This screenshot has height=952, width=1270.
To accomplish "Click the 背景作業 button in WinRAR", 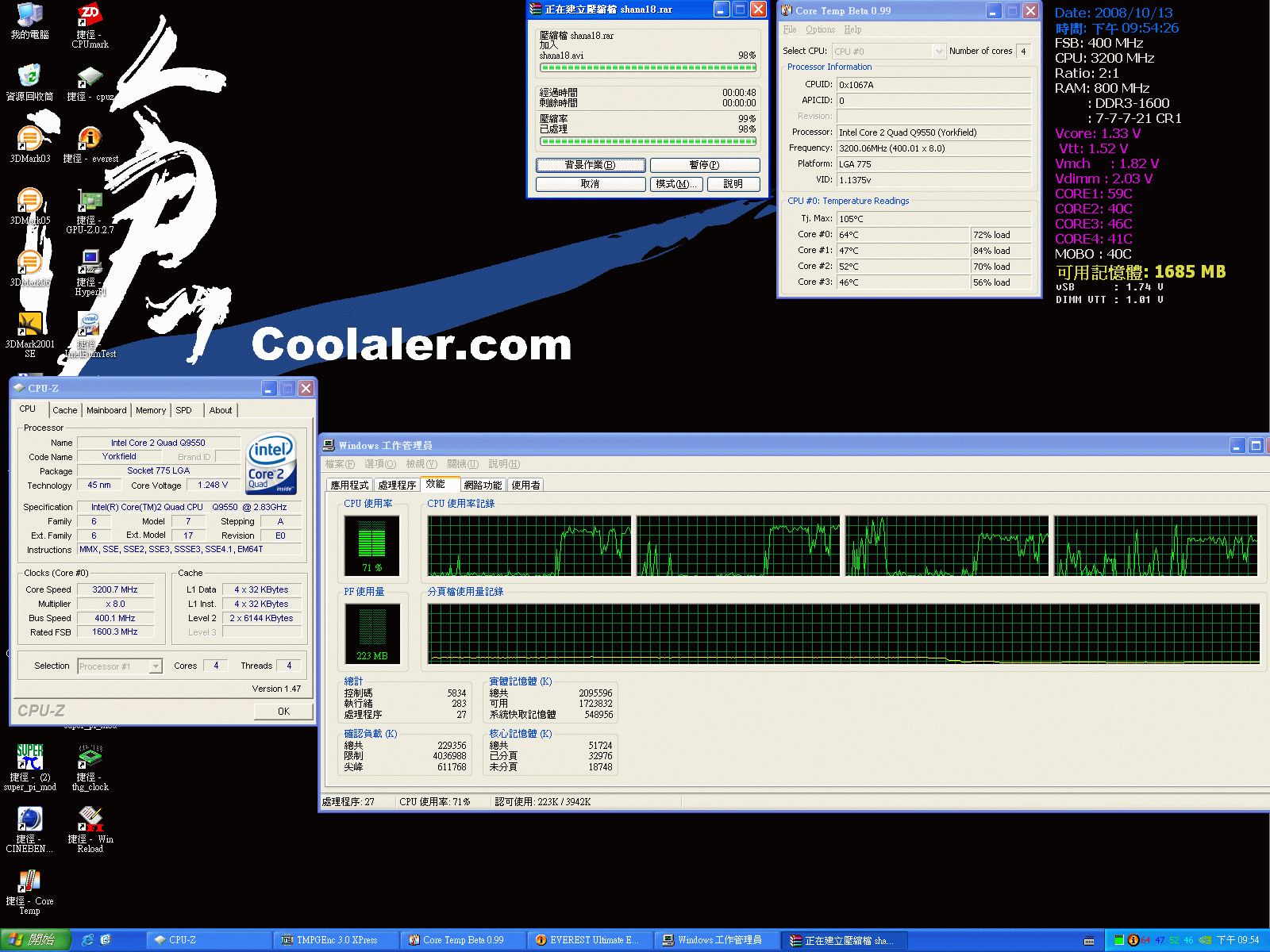I will coord(590,165).
